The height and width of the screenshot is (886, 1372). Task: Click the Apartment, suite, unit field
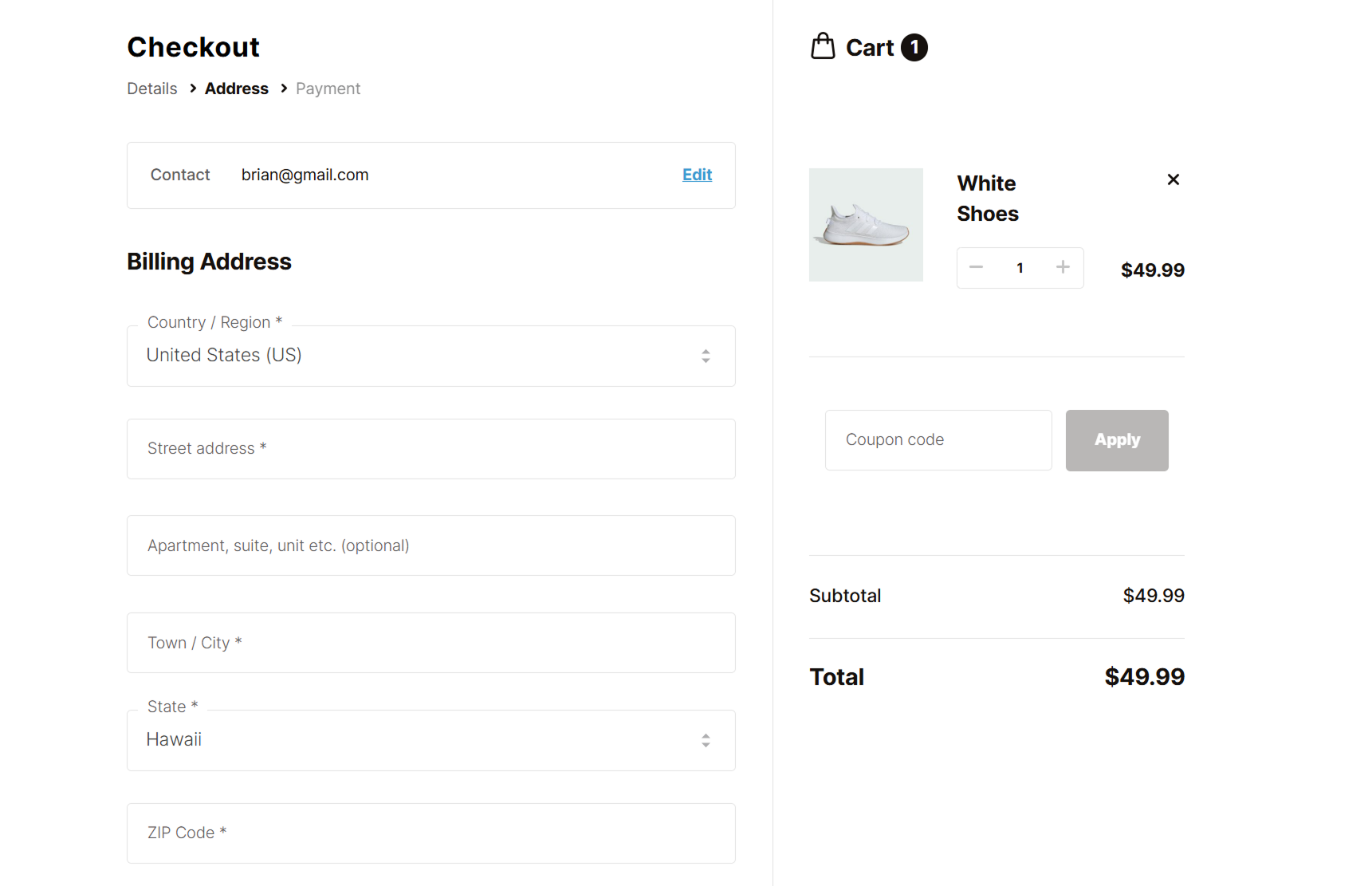point(430,545)
